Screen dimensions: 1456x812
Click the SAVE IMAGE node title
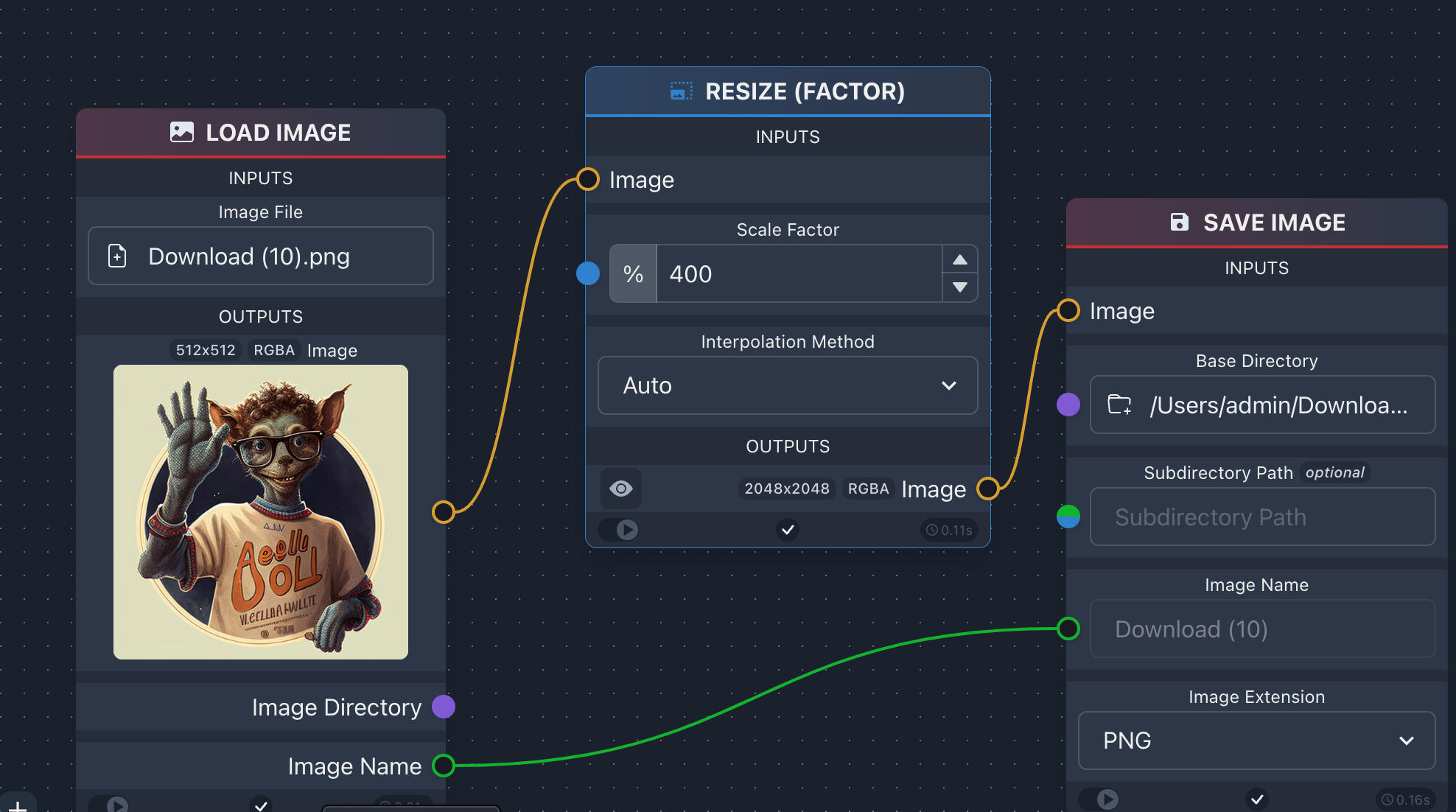pos(1274,223)
